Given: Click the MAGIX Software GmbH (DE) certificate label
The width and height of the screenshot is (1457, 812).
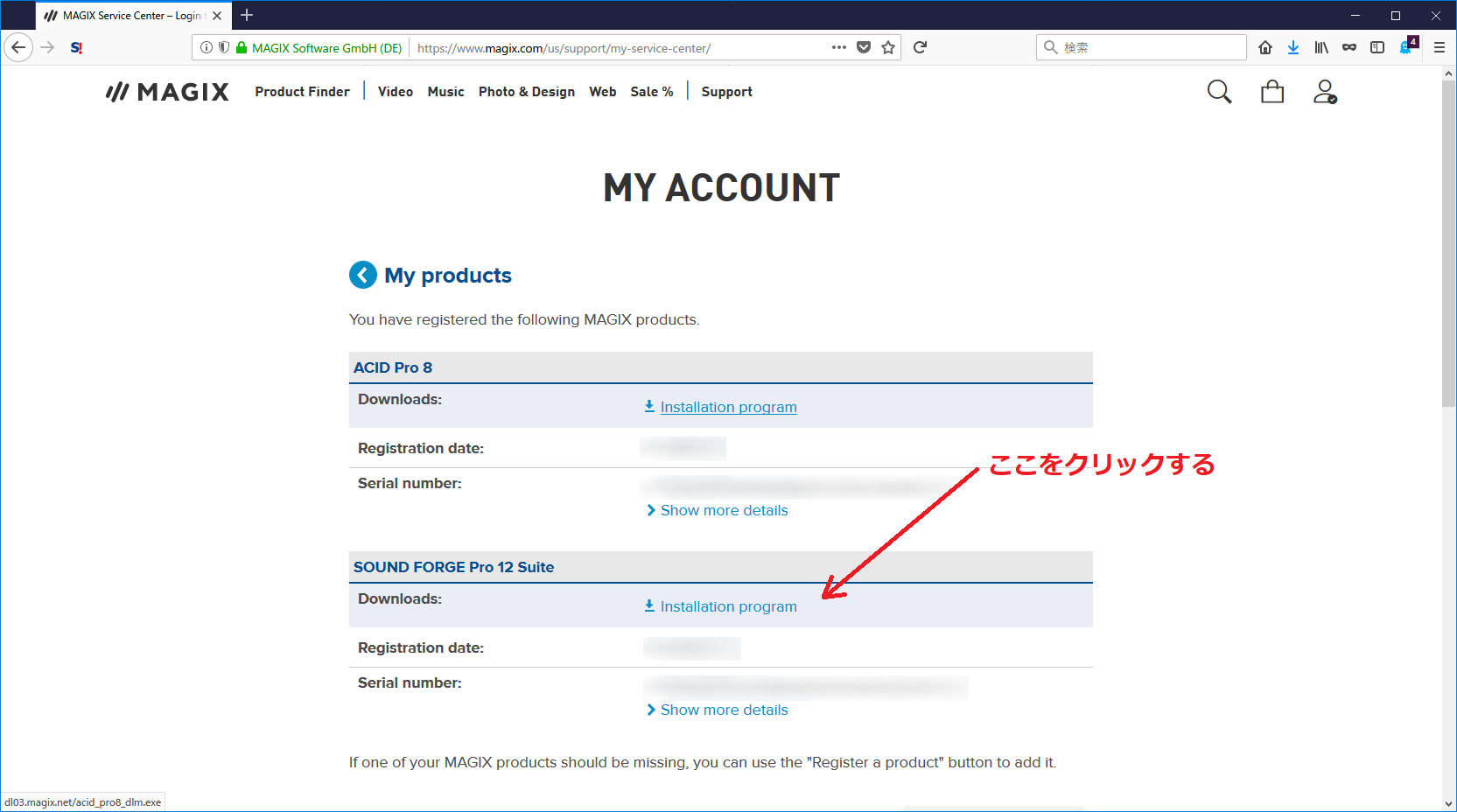Looking at the screenshot, I should [x=326, y=48].
